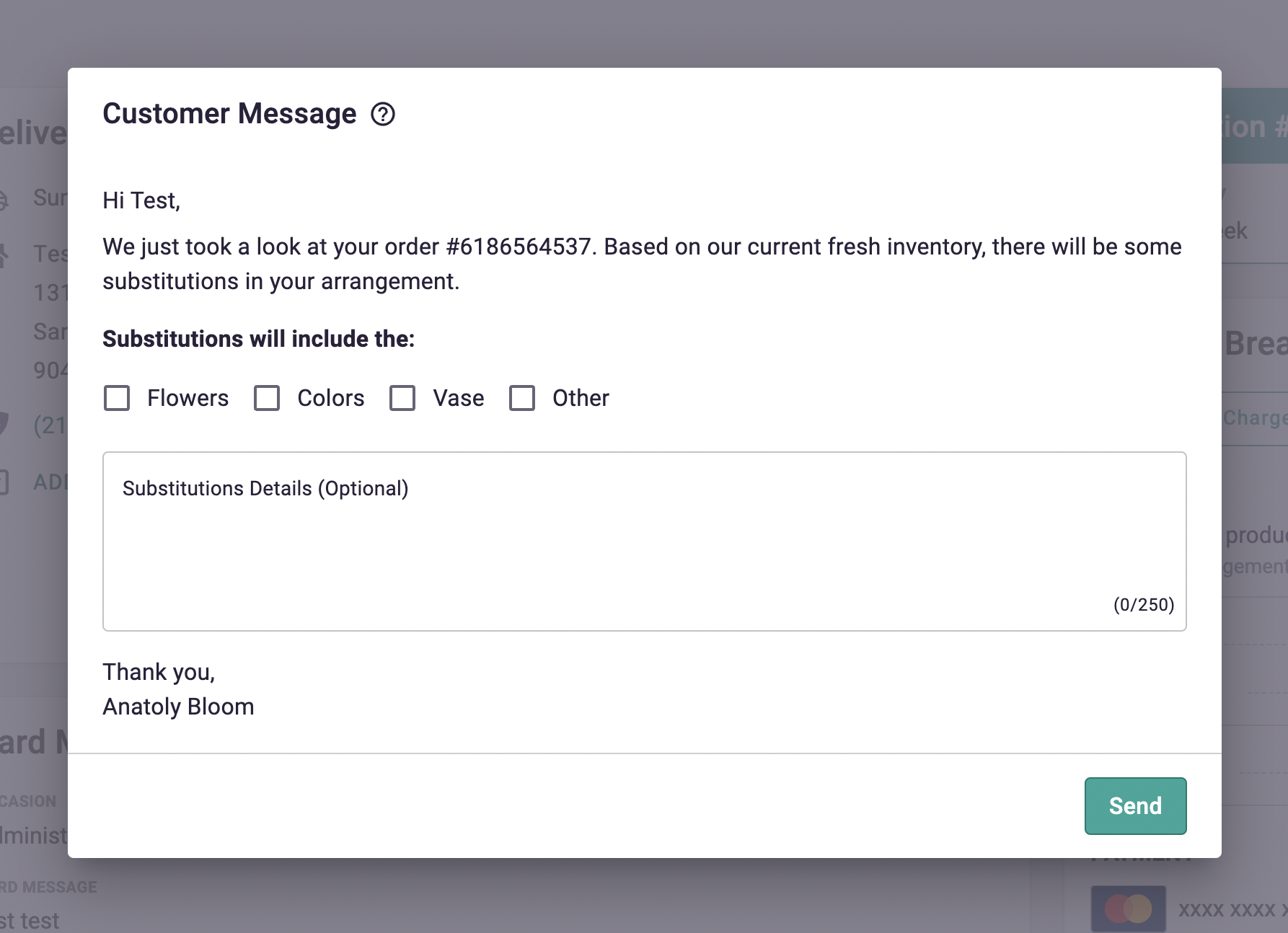Image resolution: width=1288 pixels, height=933 pixels.
Task: Send the customer message
Action: coord(1135,806)
